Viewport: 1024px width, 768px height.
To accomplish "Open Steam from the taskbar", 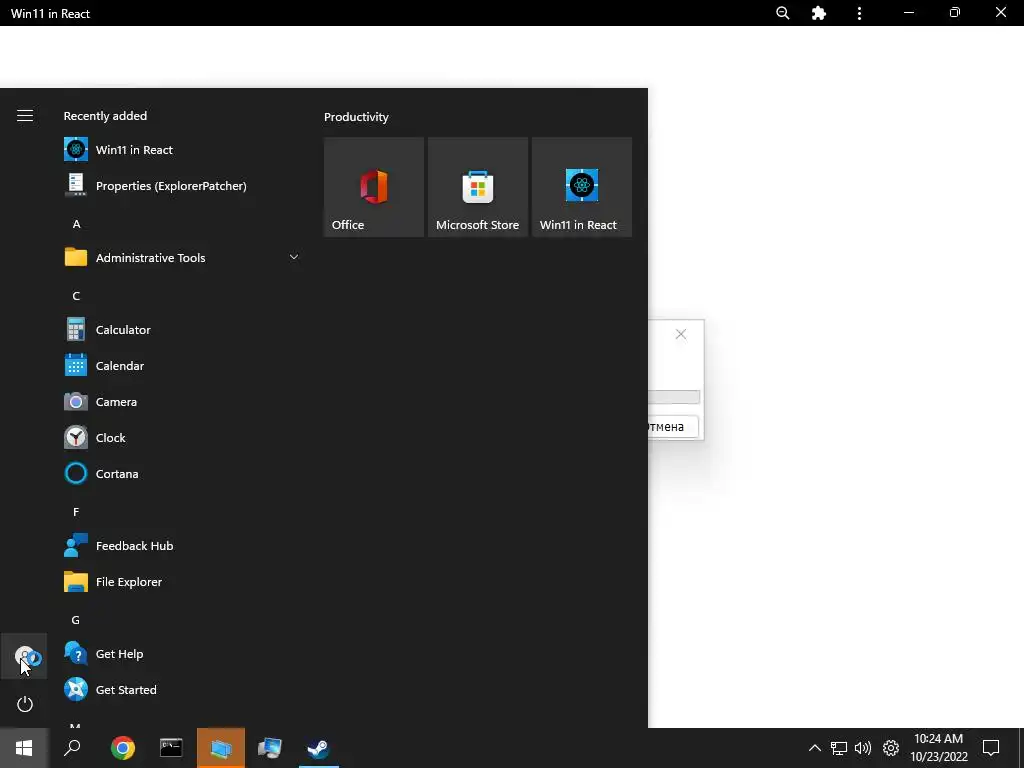I will (x=319, y=748).
